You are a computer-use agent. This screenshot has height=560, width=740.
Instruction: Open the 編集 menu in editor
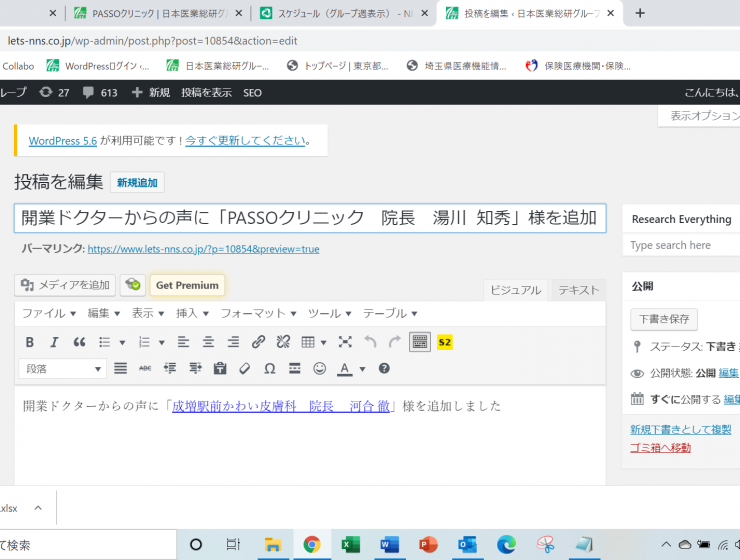(103, 313)
